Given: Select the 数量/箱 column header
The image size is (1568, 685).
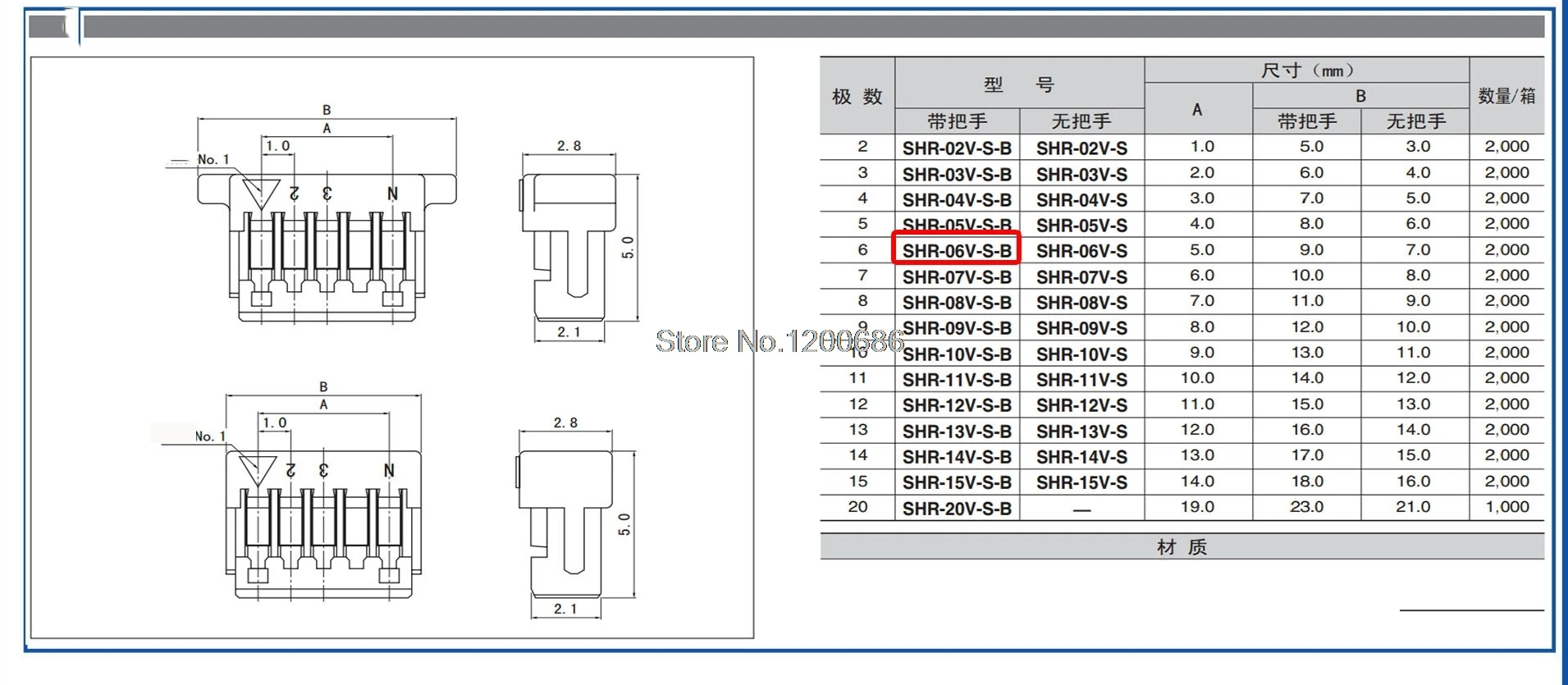Looking at the screenshot, I should point(1506,96).
